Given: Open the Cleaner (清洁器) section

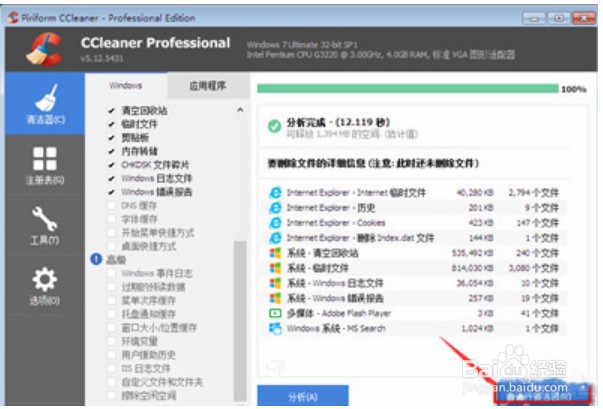Looking at the screenshot, I should tap(45, 104).
